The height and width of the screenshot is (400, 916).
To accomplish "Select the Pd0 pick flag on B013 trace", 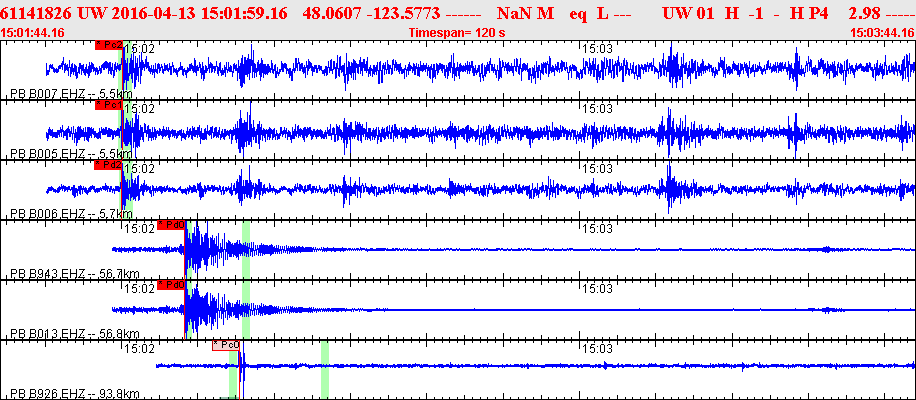I will pyautogui.click(x=171, y=285).
